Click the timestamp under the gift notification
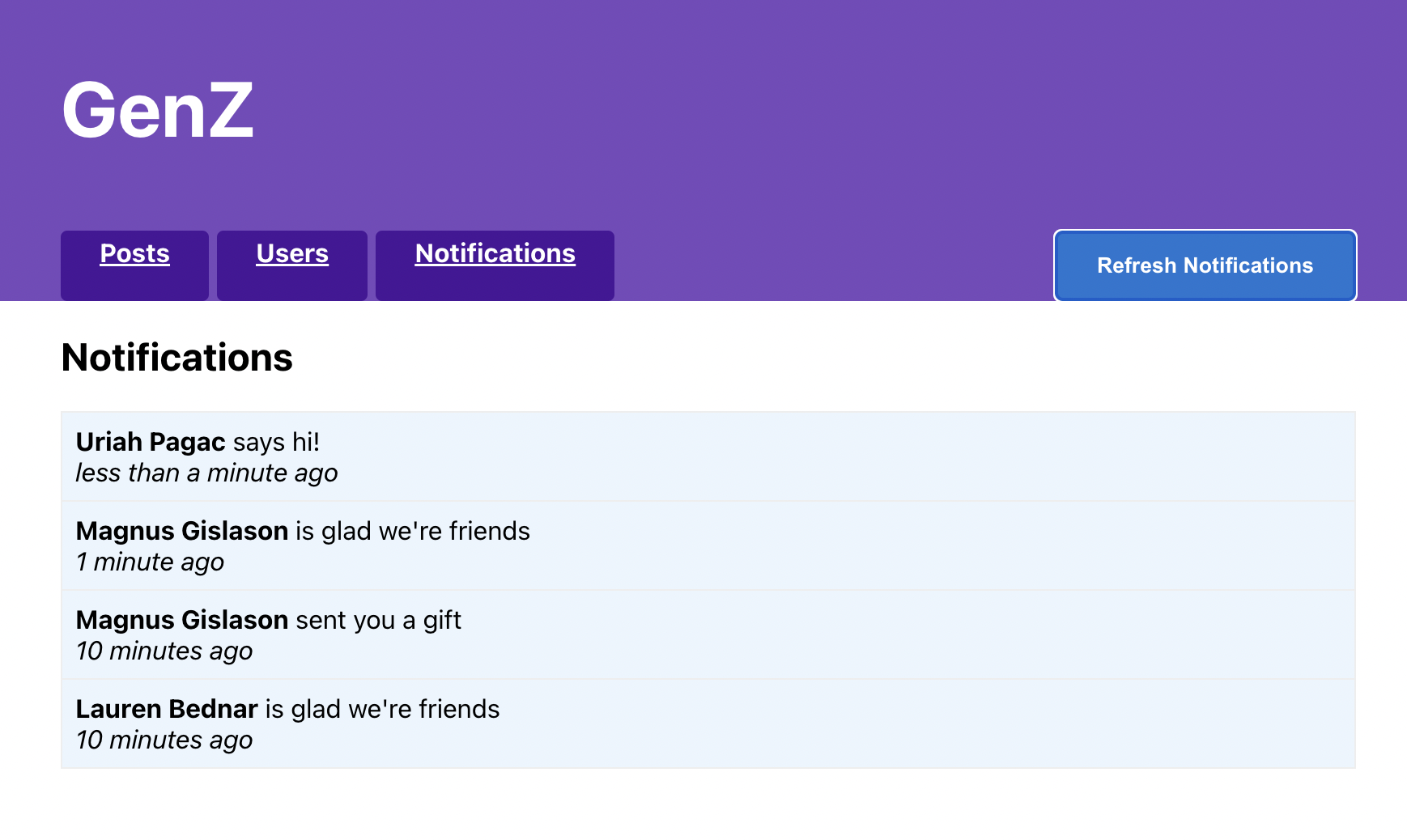 (164, 651)
